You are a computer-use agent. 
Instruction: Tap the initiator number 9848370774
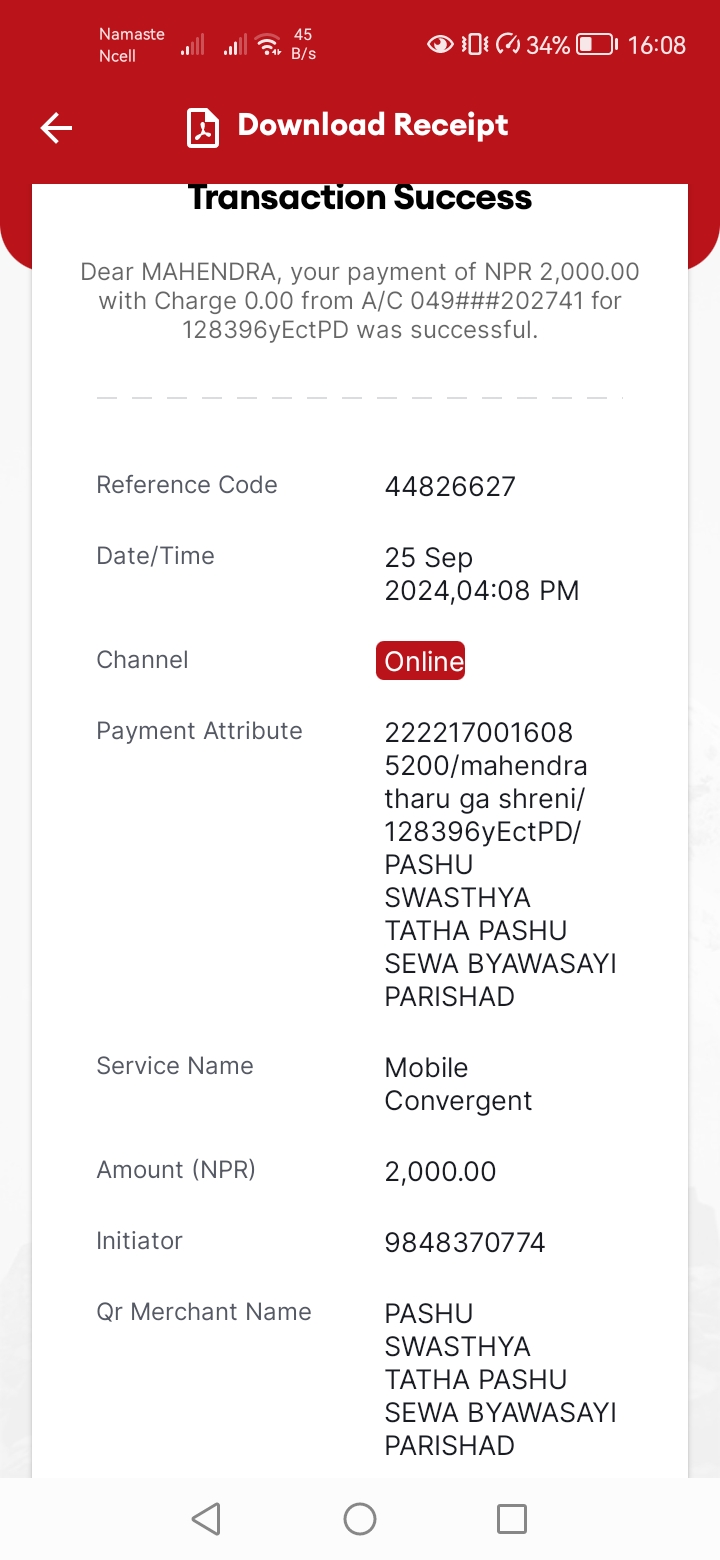[465, 1243]
